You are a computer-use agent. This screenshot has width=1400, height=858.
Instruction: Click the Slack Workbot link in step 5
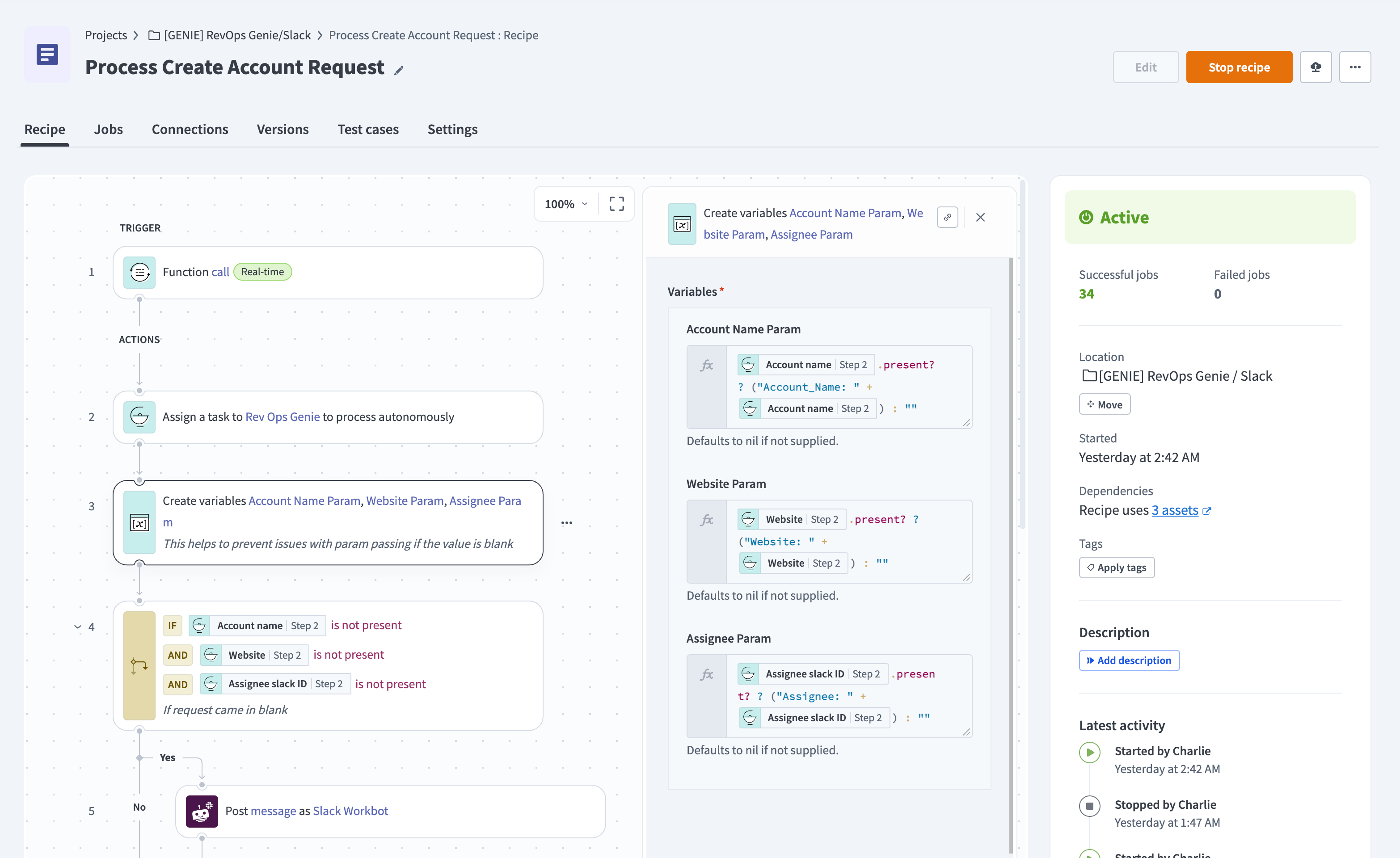[x=350, y=812]
